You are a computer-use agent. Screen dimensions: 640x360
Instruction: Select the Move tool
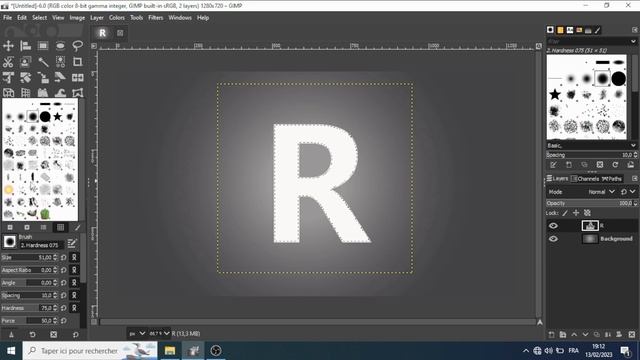coord(9,46)
